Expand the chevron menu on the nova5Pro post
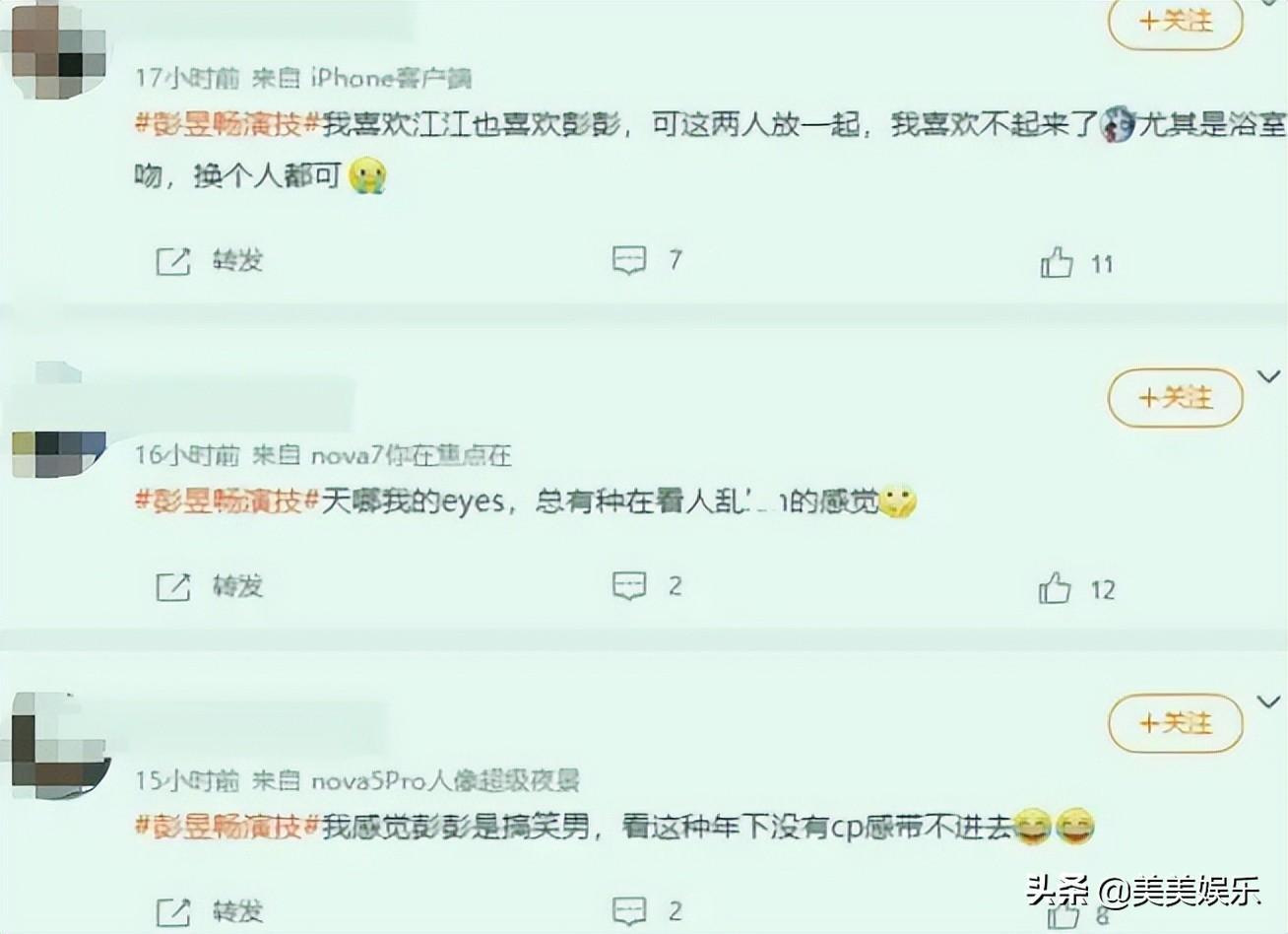Screen dimensions: 1288x934 1269,701
